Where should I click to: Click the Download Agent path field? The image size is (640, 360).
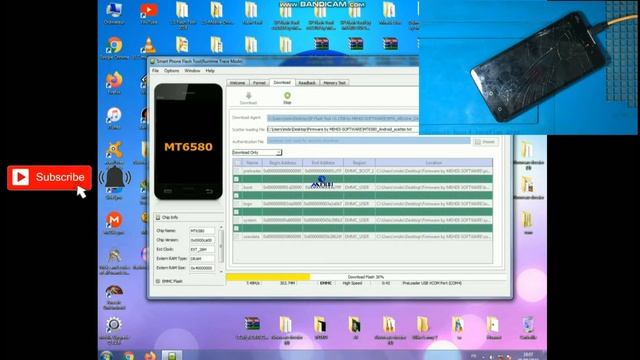point(343,118)
